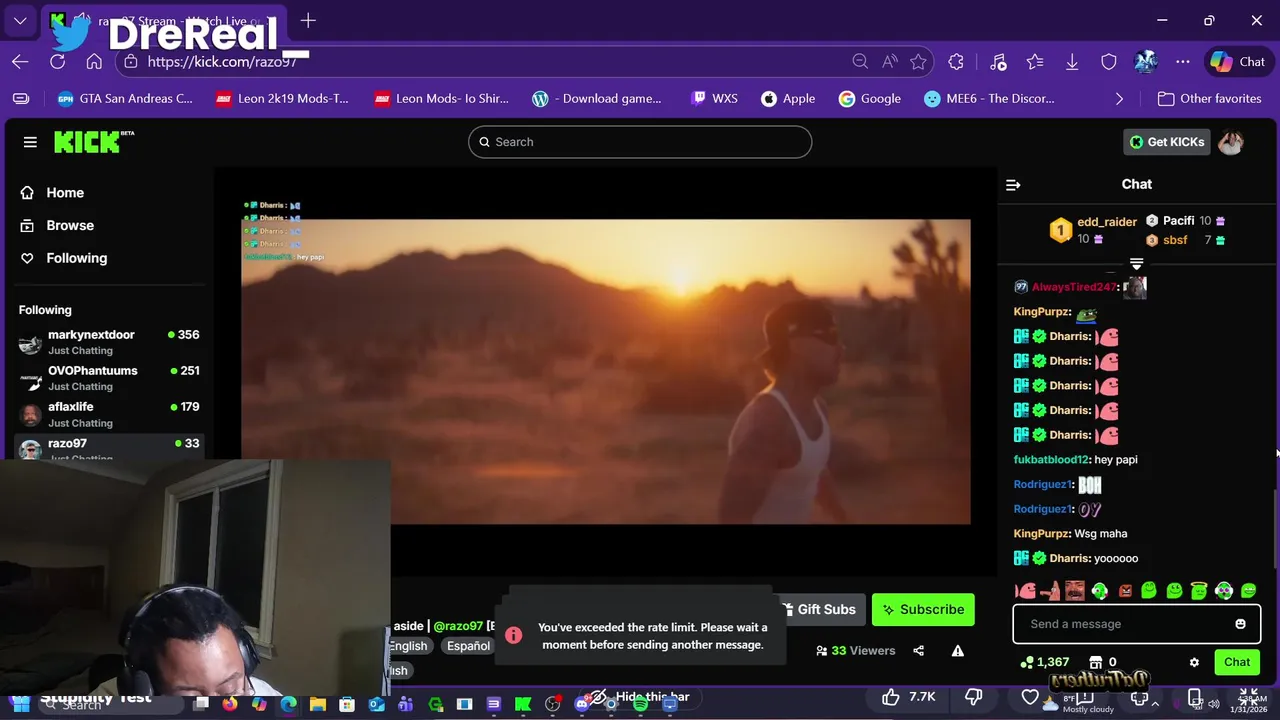This screenshot has height=720, width=1280.
Task: Click the heart favorite icon in bottom bar
Action: (x=1030, y=697)
